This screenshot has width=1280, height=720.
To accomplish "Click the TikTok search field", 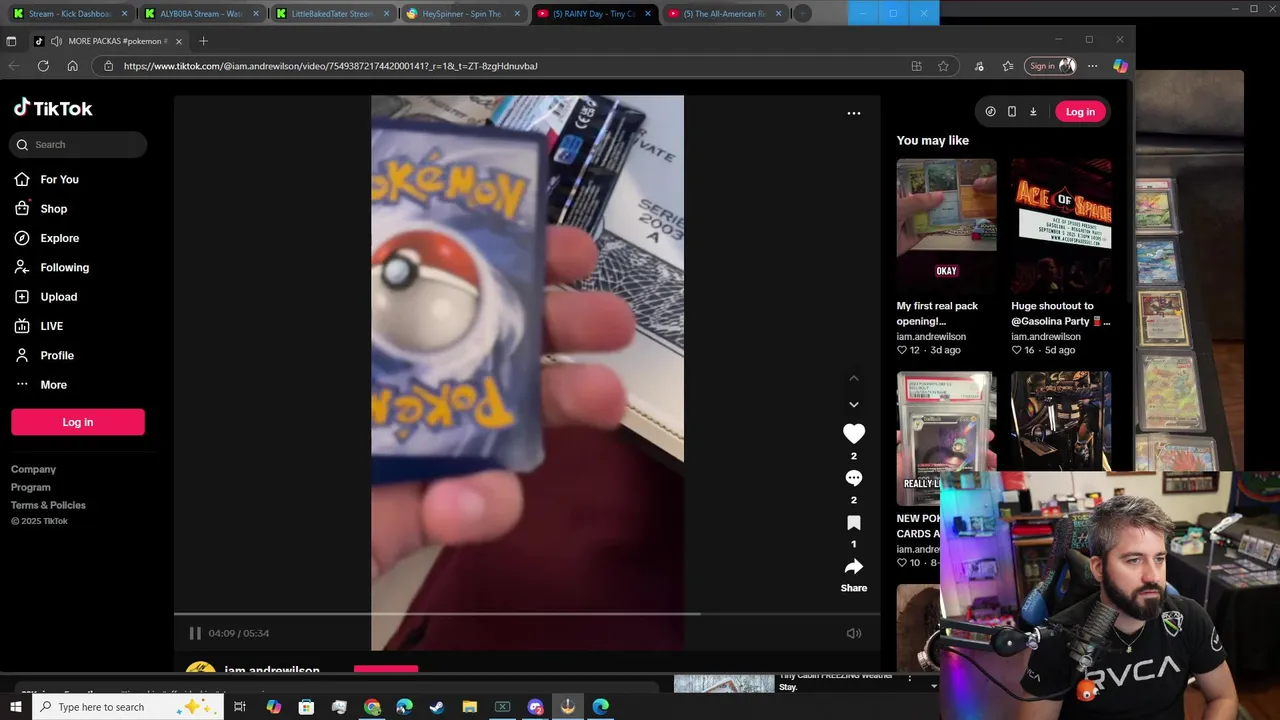I will [x=78, y=145].
